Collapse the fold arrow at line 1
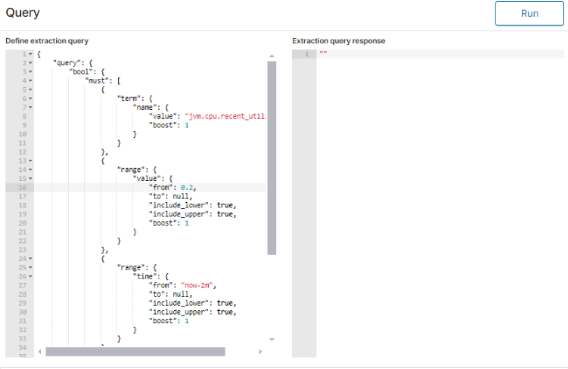 [30, 54]
